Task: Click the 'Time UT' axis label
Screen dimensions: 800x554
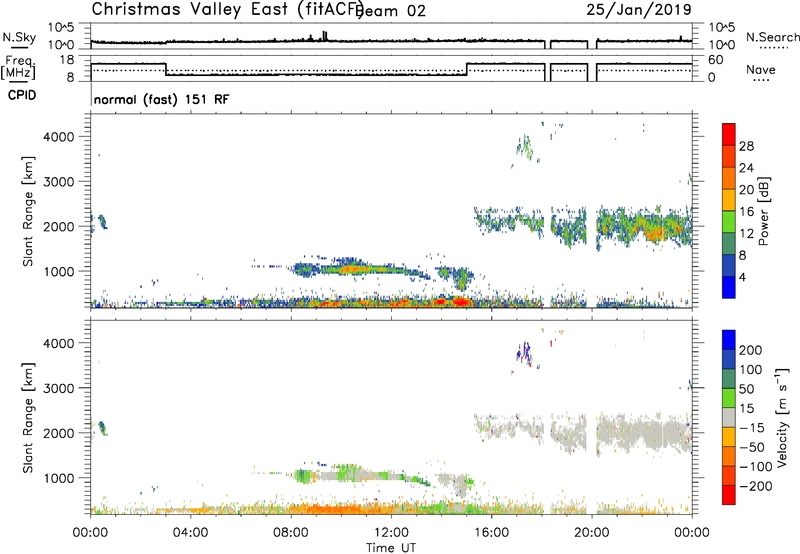Action: click(391, 547)
